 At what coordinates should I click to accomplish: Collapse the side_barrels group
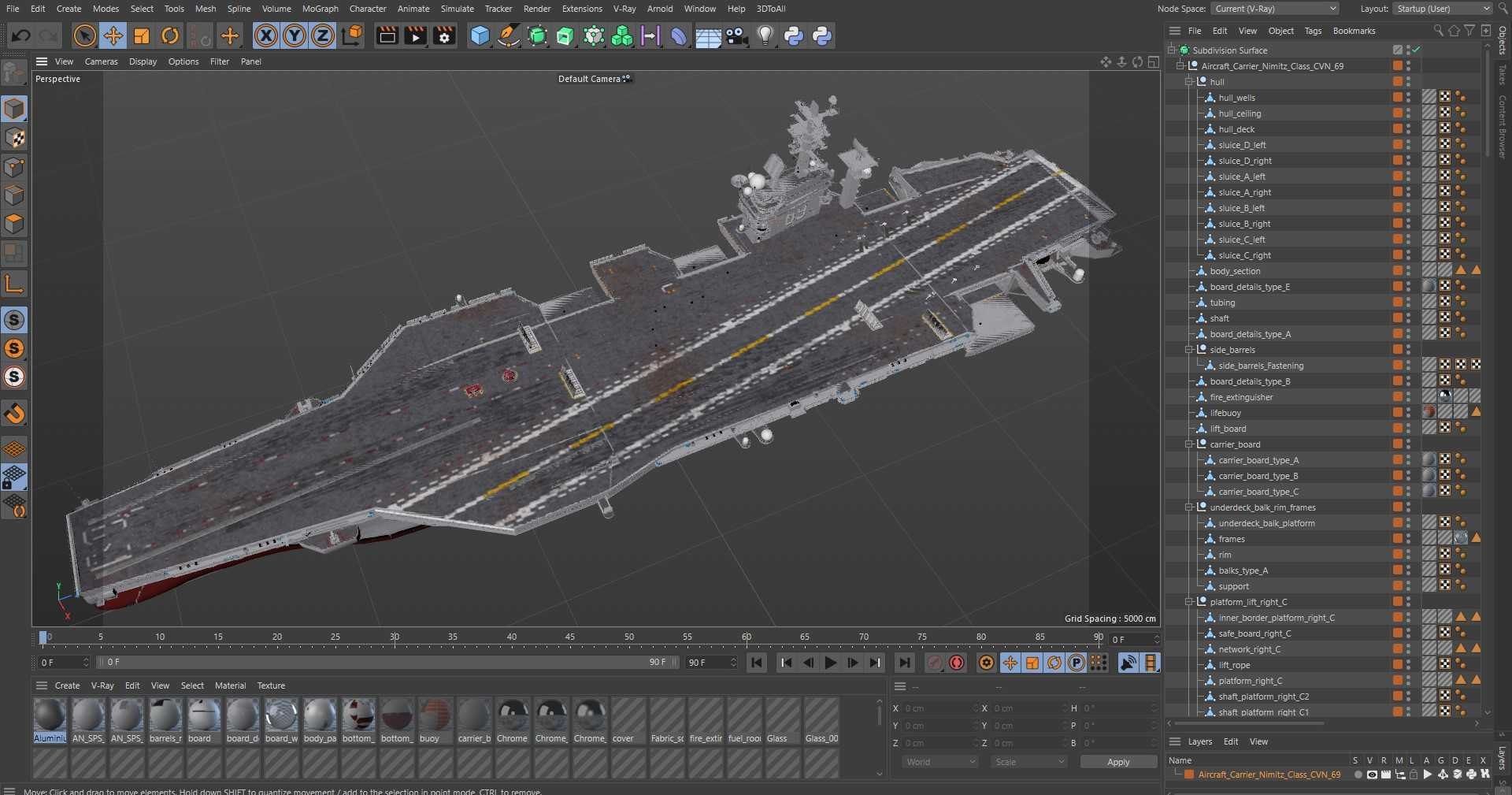pos(1189,350)
